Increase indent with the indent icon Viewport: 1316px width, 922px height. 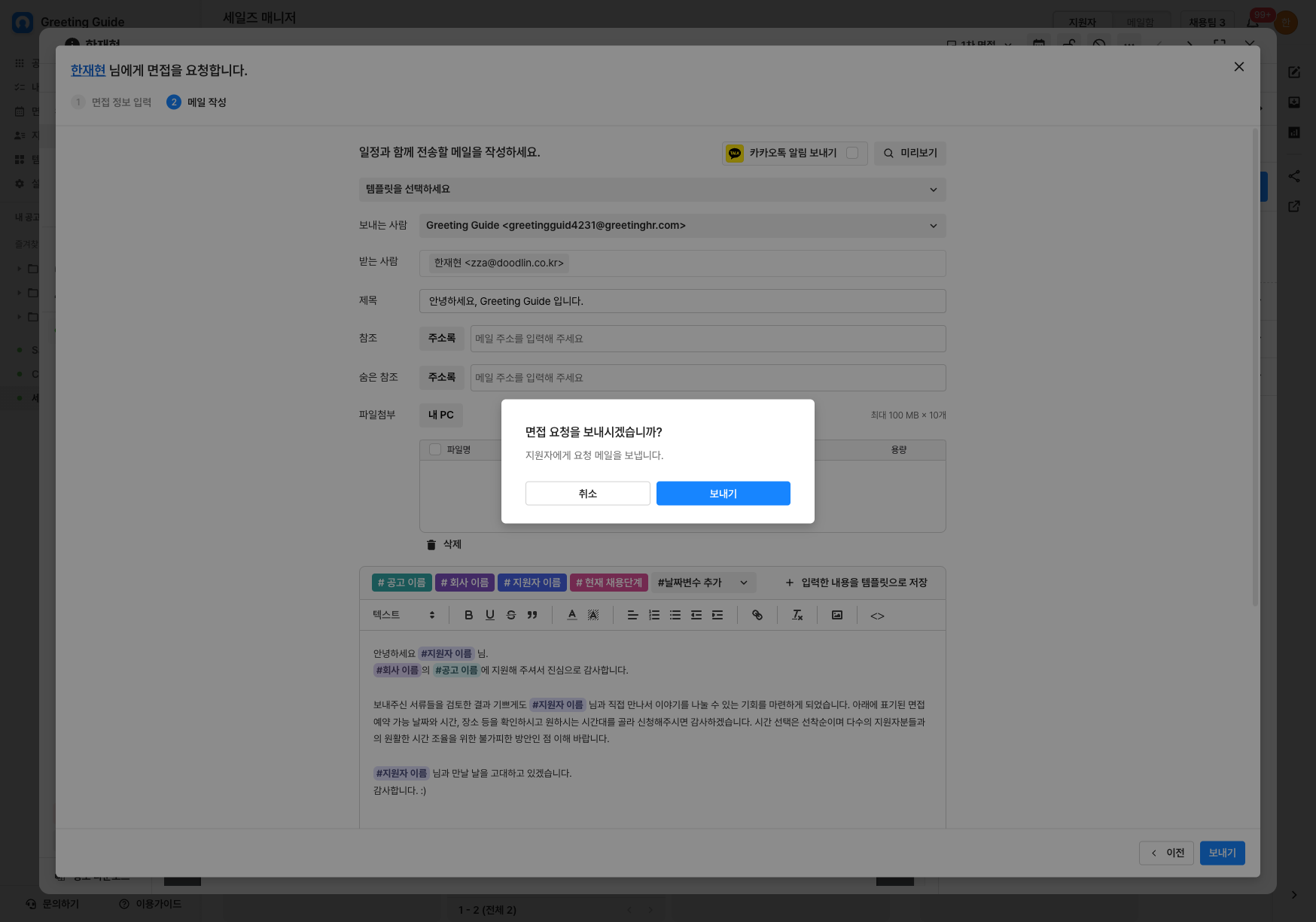717,615
